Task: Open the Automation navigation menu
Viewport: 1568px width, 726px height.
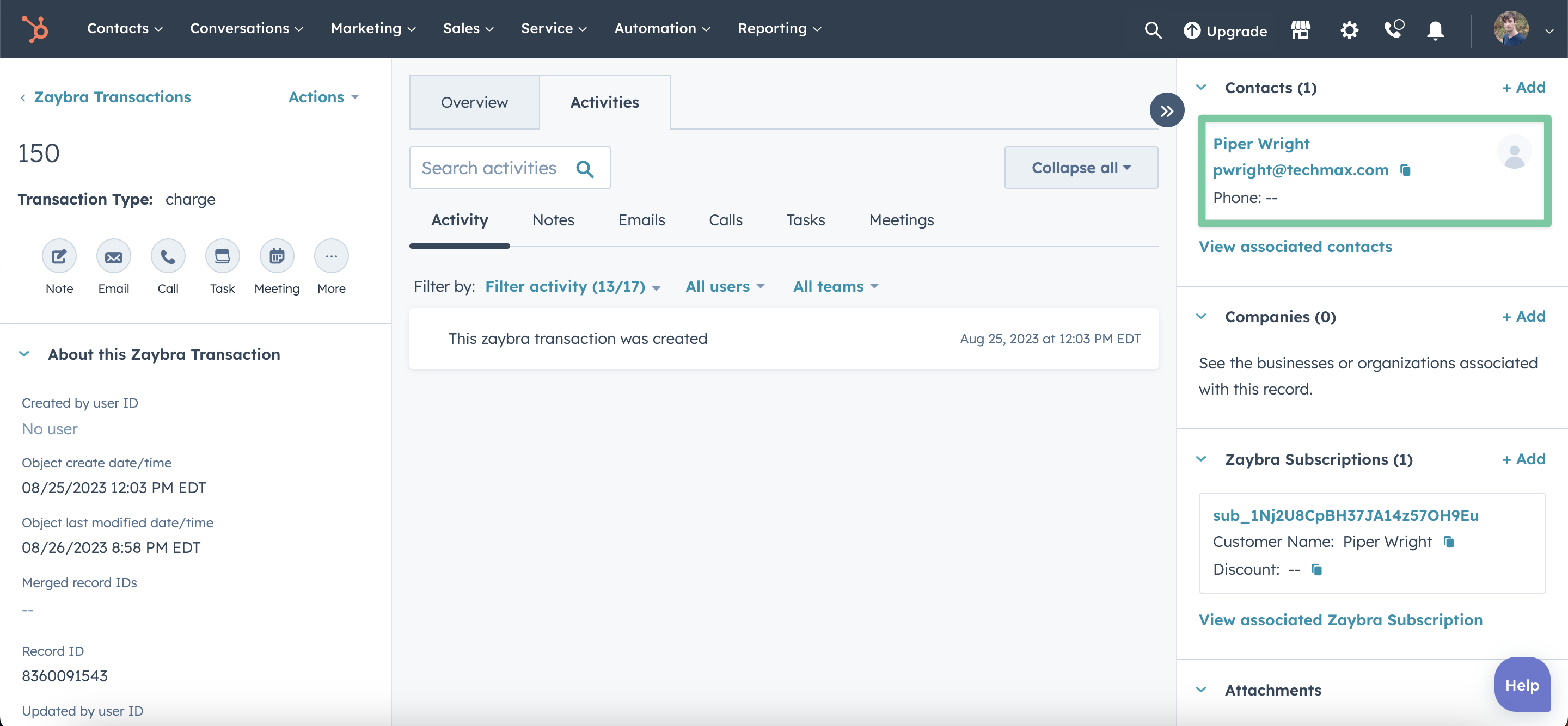Action: point(662,29)
